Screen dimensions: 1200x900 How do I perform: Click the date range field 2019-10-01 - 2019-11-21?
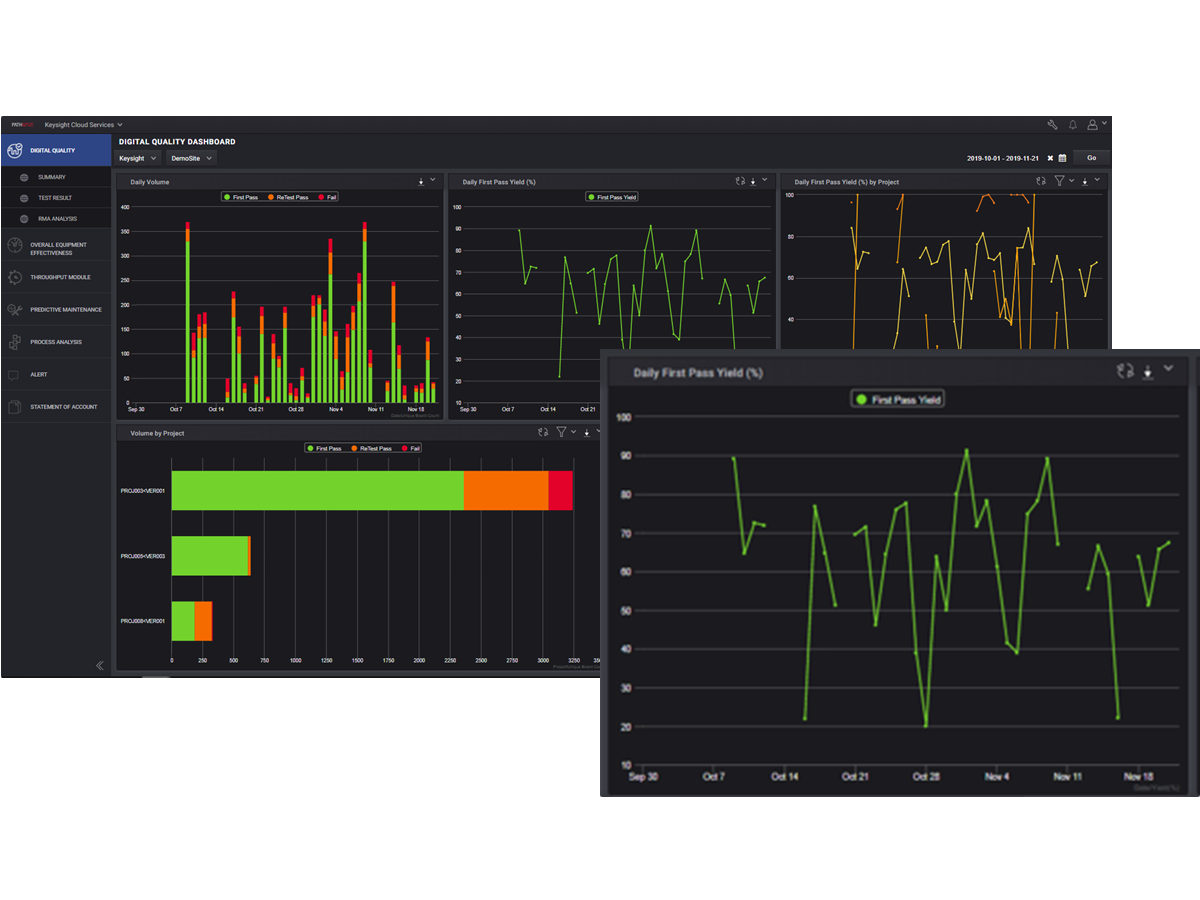pyautogui.click(x=1004, y=158)
